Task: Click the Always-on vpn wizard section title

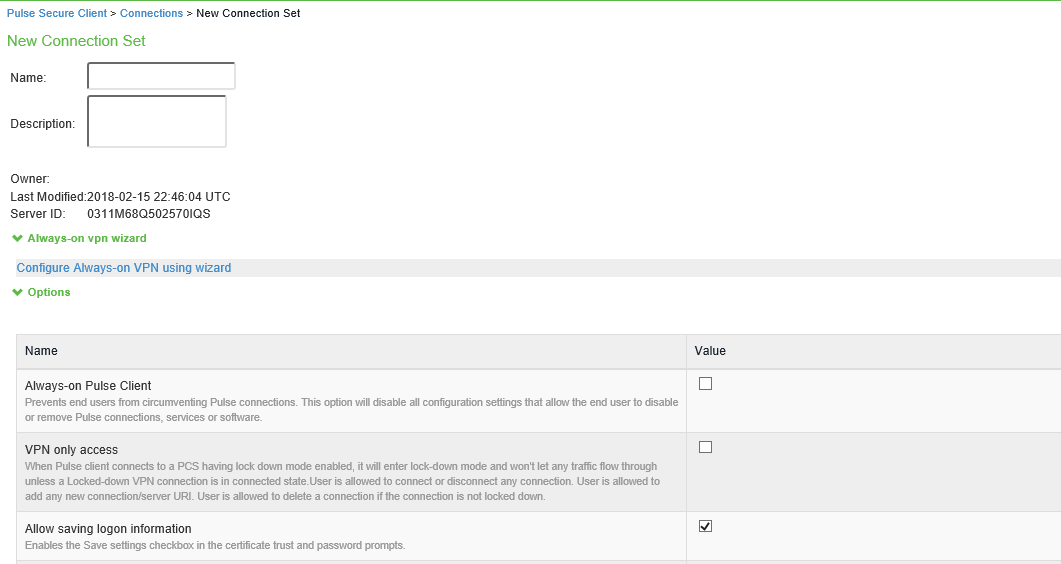Action: tap(87, 239)
